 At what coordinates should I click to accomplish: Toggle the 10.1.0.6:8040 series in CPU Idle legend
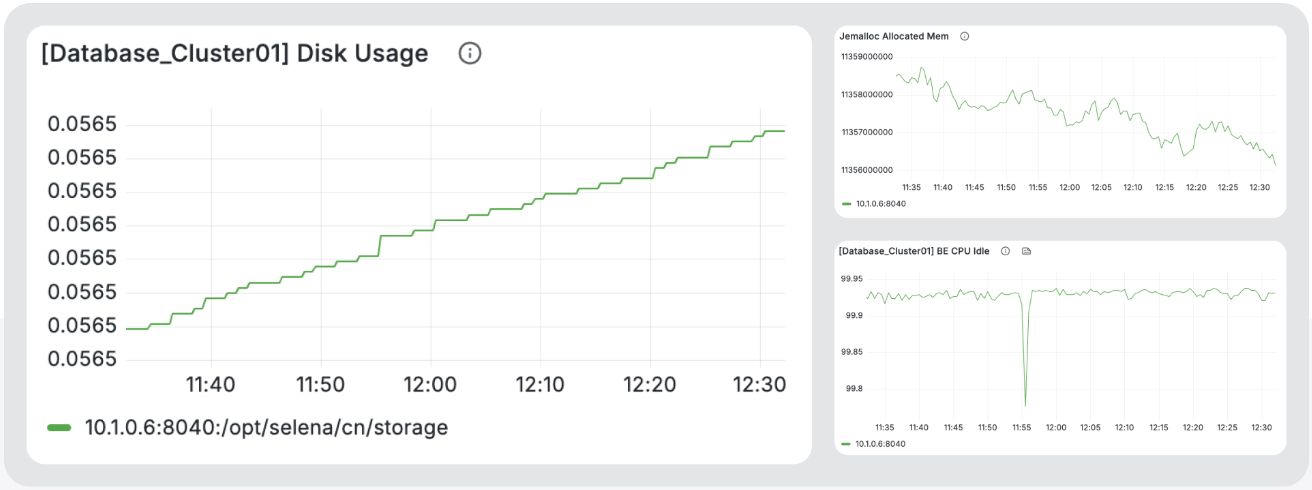(880, 443)
